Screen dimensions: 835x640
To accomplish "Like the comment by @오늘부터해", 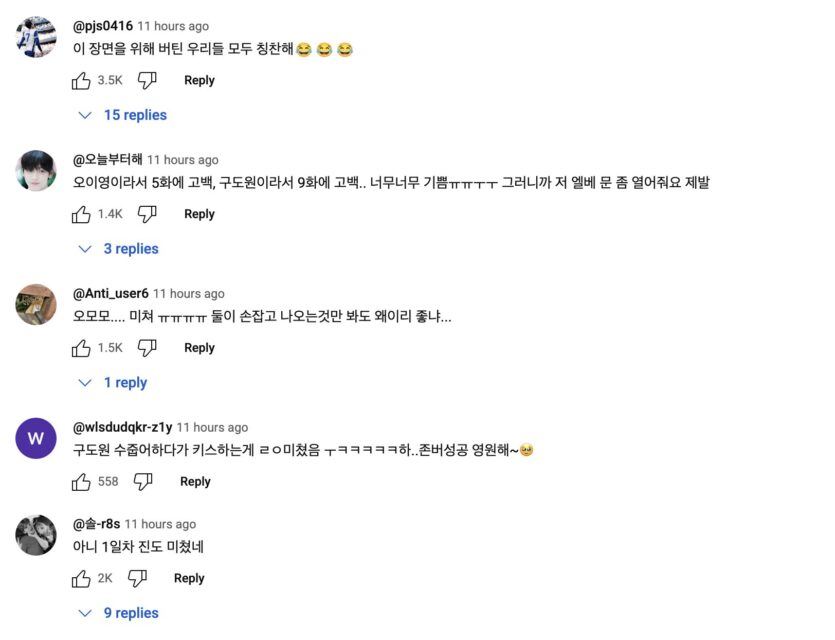I will [x=82, y=214].
